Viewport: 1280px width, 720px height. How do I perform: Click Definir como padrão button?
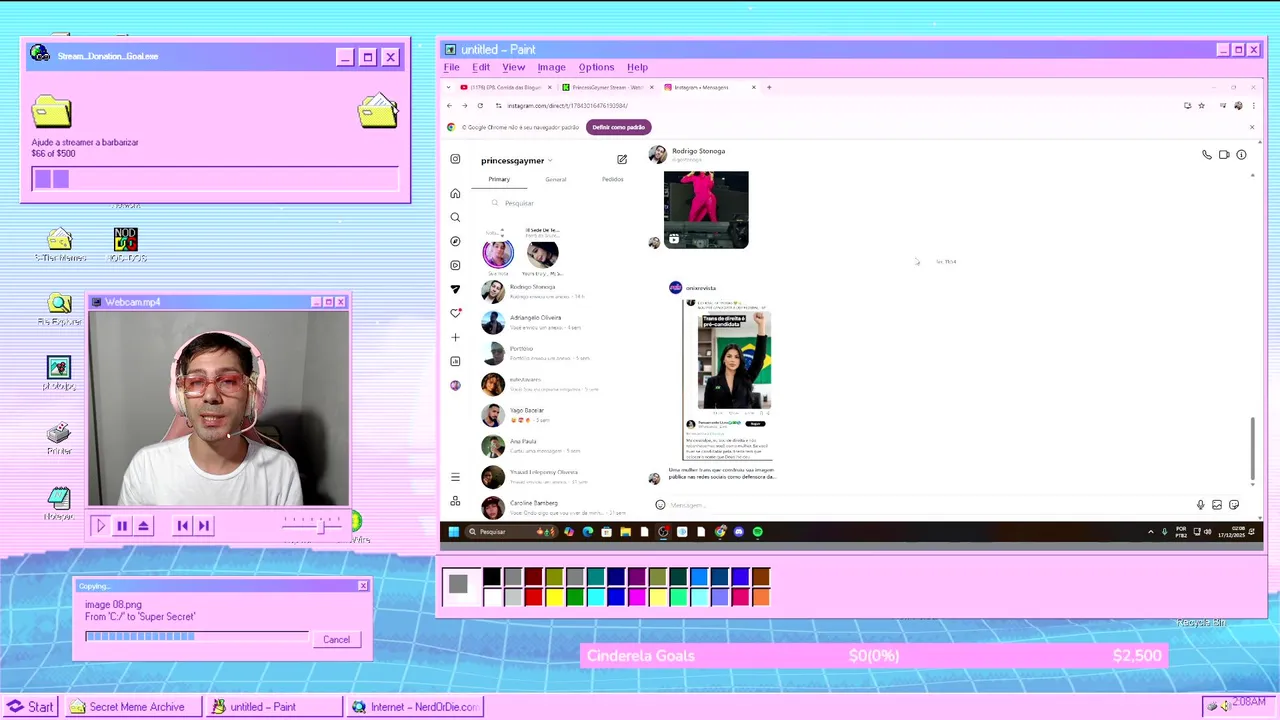coord(619,127)
